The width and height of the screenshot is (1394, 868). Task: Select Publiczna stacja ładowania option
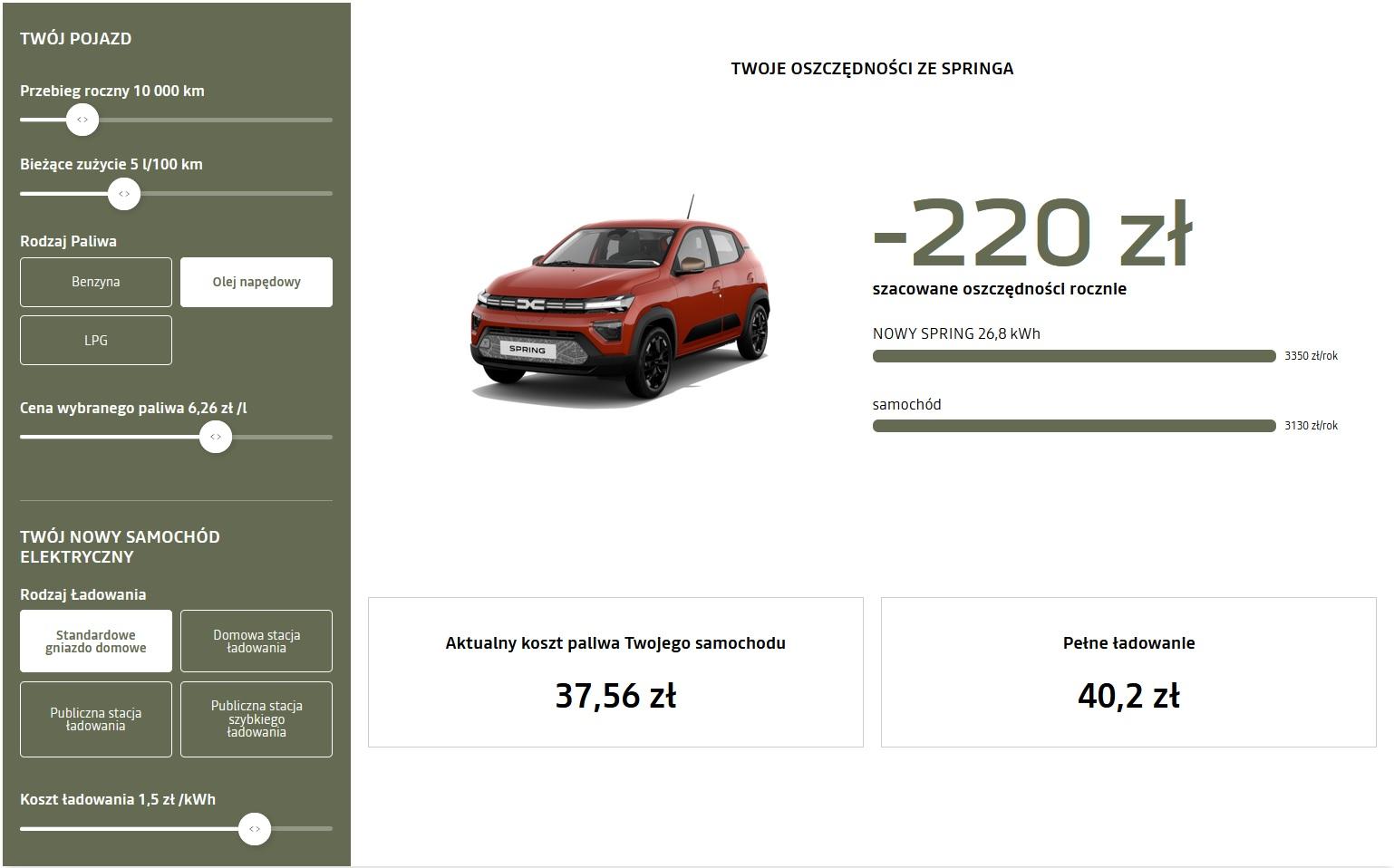(x=96, y=719)
